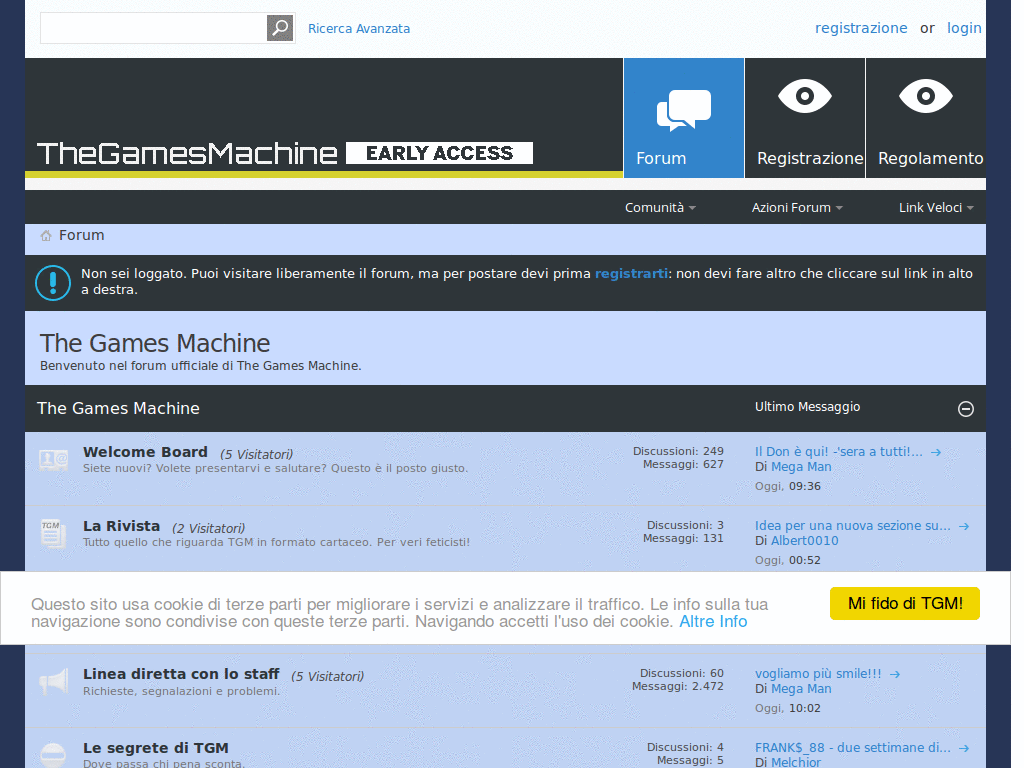Open the Le segrete di TGM forum
1024x768 pixels.
[x=156, y=748]
